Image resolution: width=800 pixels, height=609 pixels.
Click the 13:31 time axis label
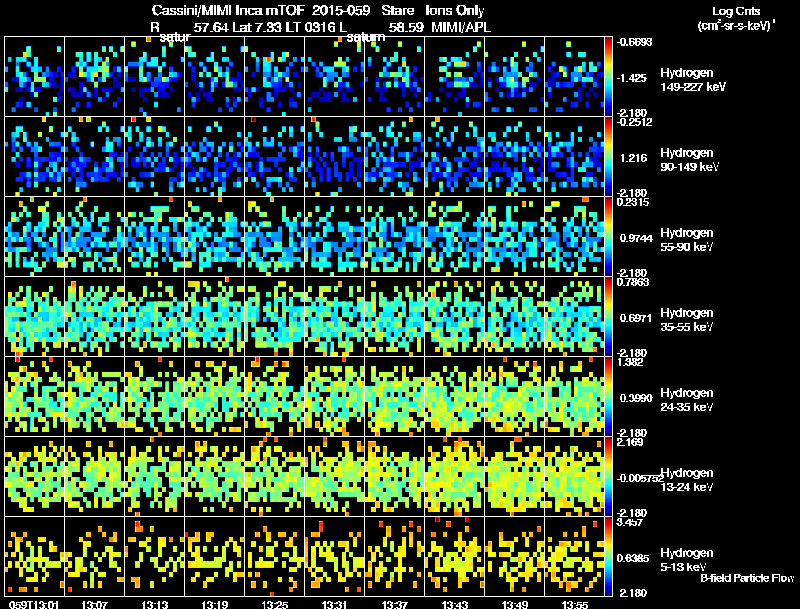335,604
